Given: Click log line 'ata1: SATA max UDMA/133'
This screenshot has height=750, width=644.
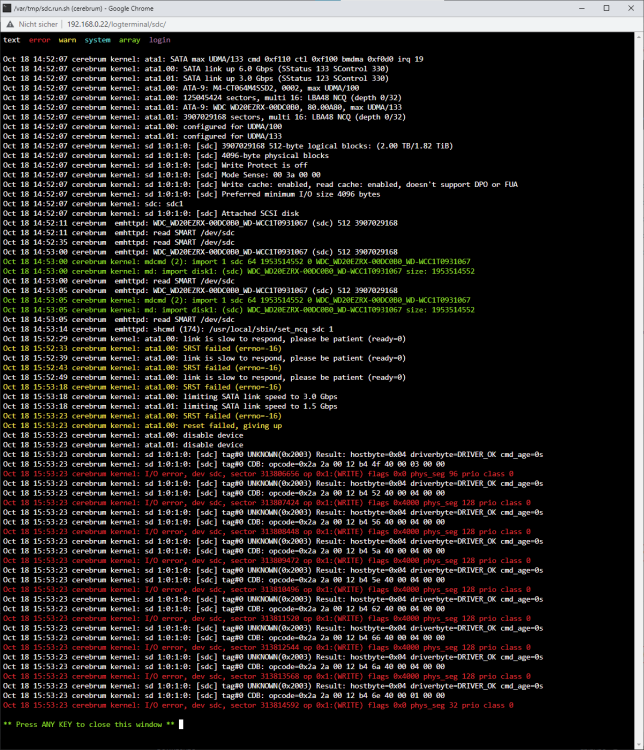Looking at the screenshot, I should click(213, 59).
